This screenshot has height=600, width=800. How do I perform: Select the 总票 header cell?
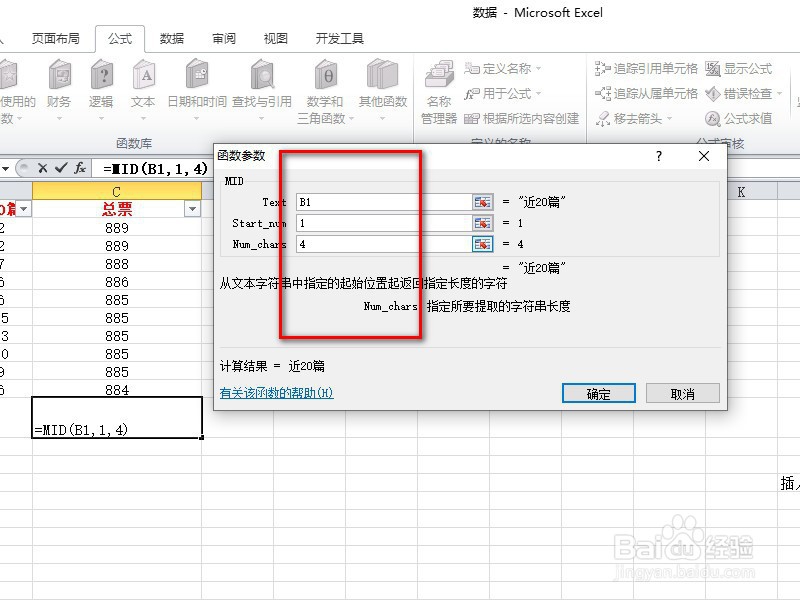(x=117, y=209)
